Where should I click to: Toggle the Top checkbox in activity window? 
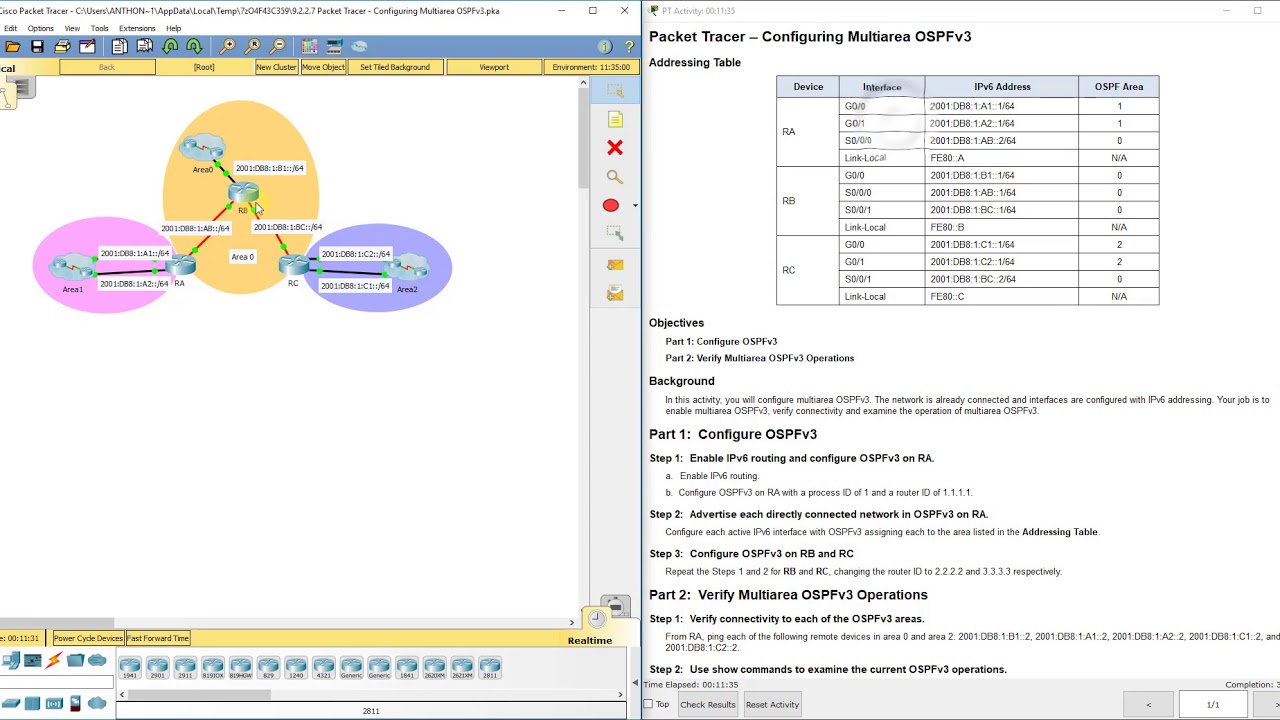click(649, 704)
